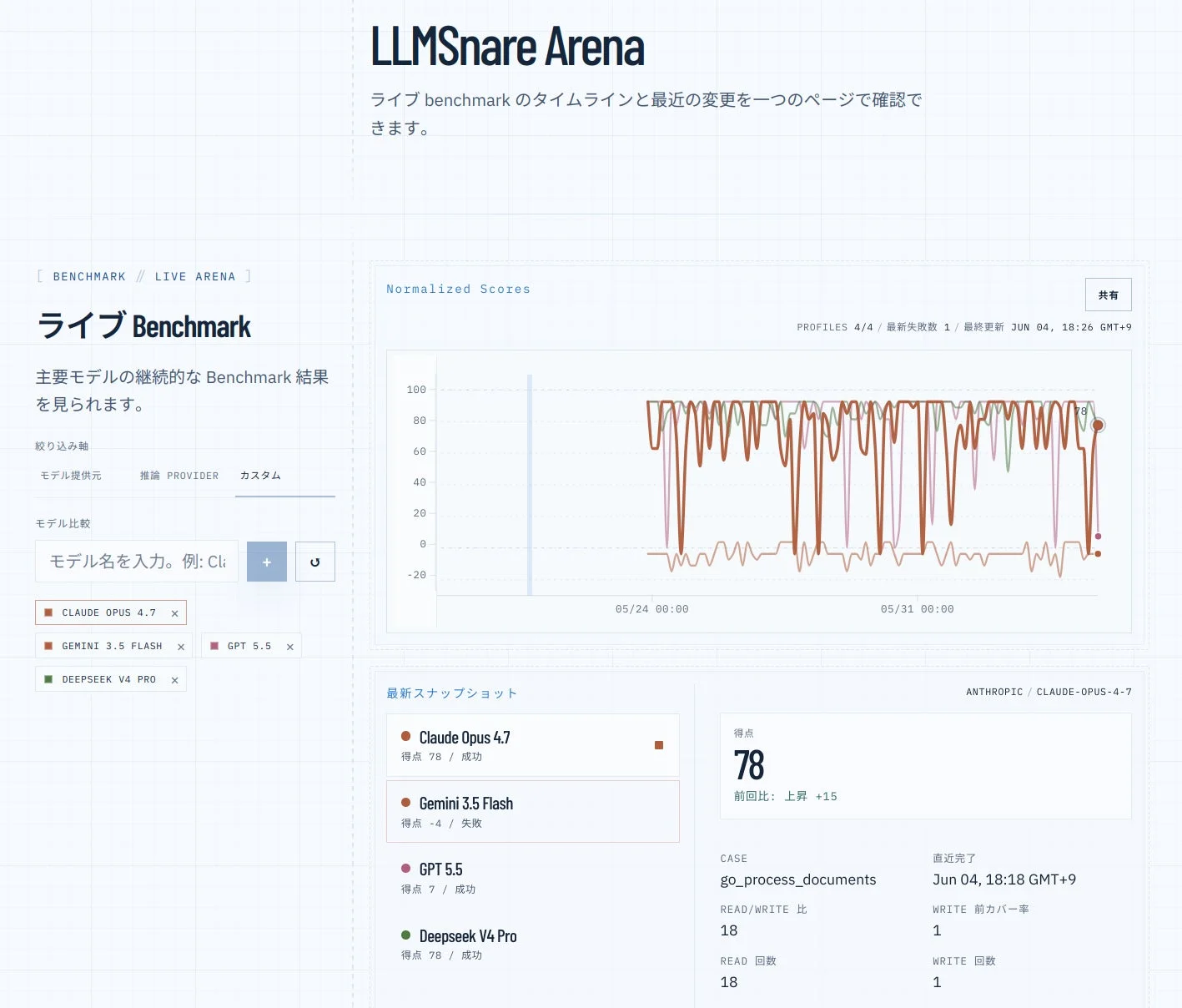1182x1008 pixels.
Task: Open GPT 5.5 snapshot card
Action: pyautogui.click(x=533, y=878)
